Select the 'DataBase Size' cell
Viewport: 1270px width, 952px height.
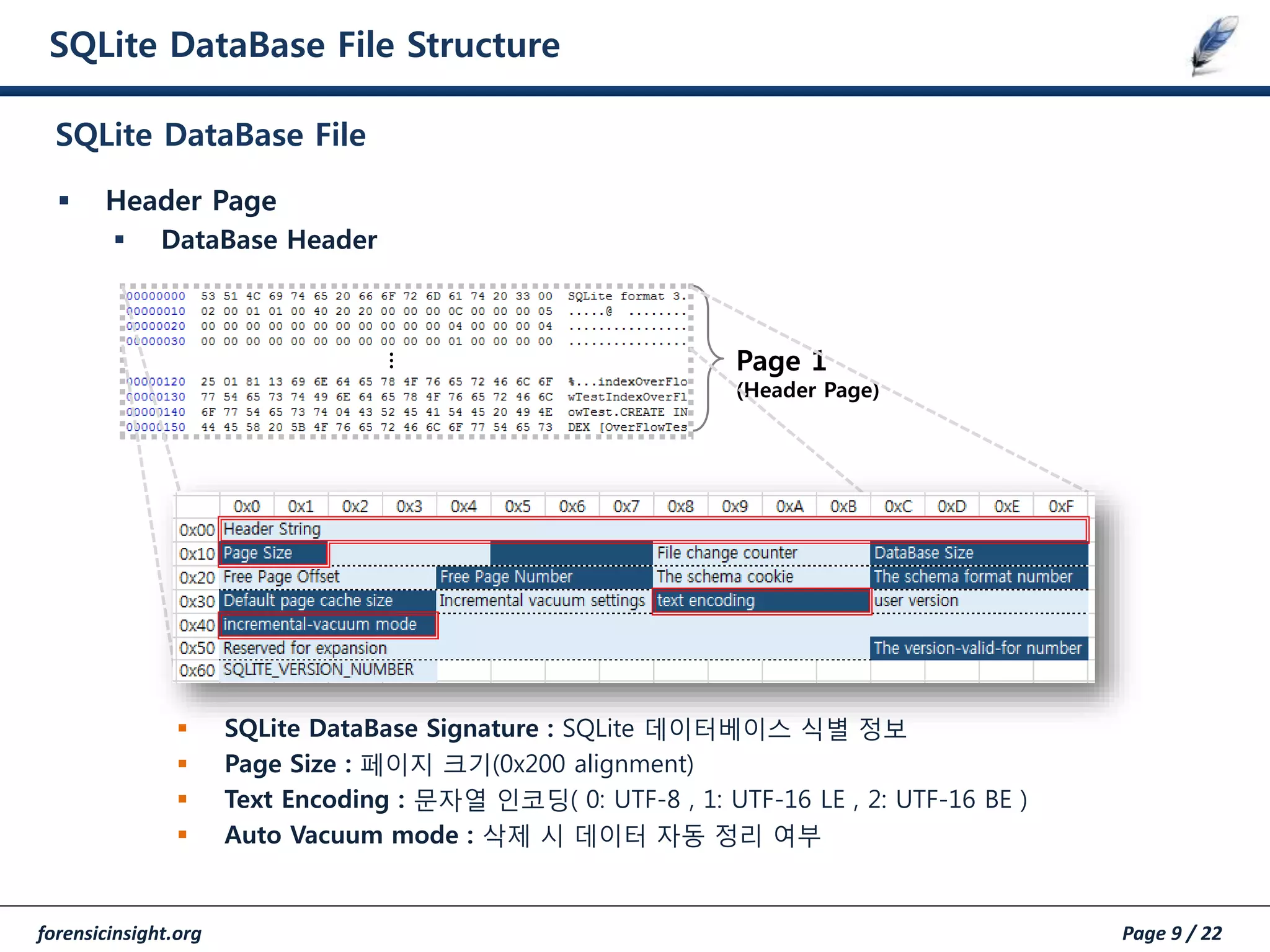pos(979,553)
